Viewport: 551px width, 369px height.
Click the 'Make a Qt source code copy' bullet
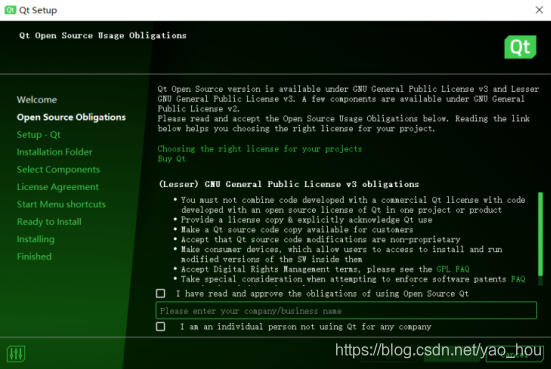coord(297,229)
